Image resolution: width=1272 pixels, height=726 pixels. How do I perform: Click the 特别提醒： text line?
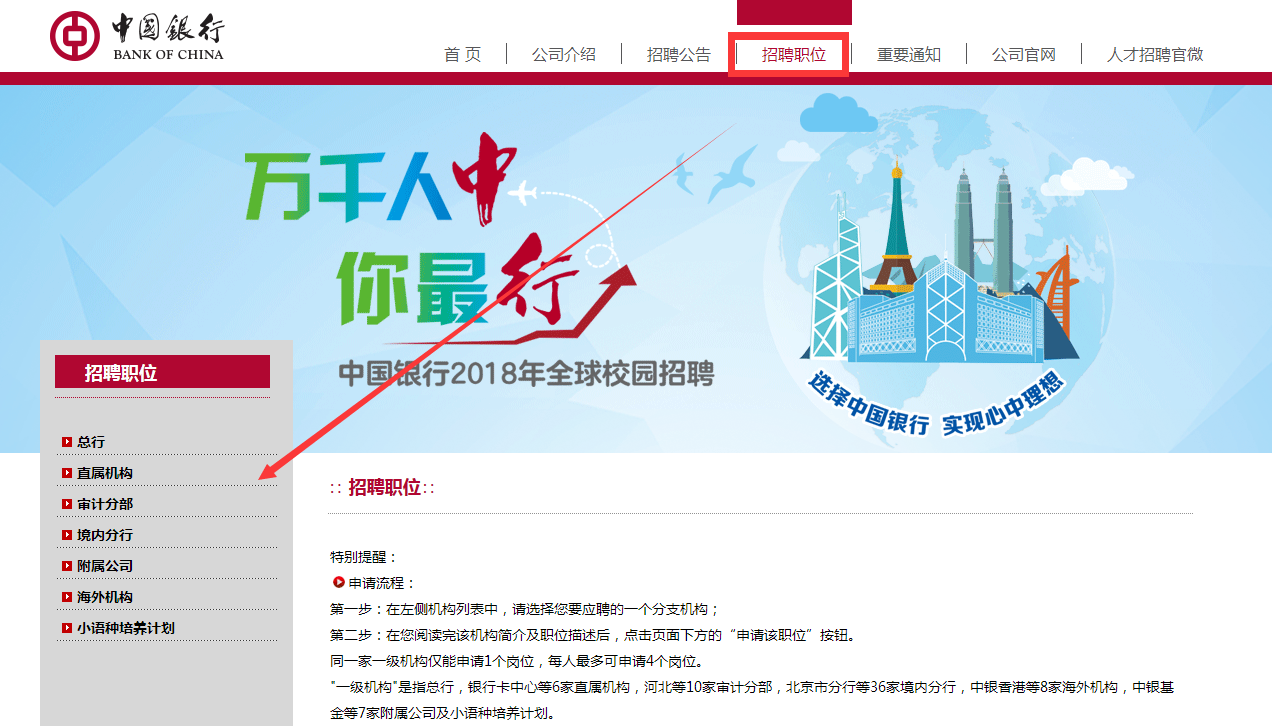(364, 557)
